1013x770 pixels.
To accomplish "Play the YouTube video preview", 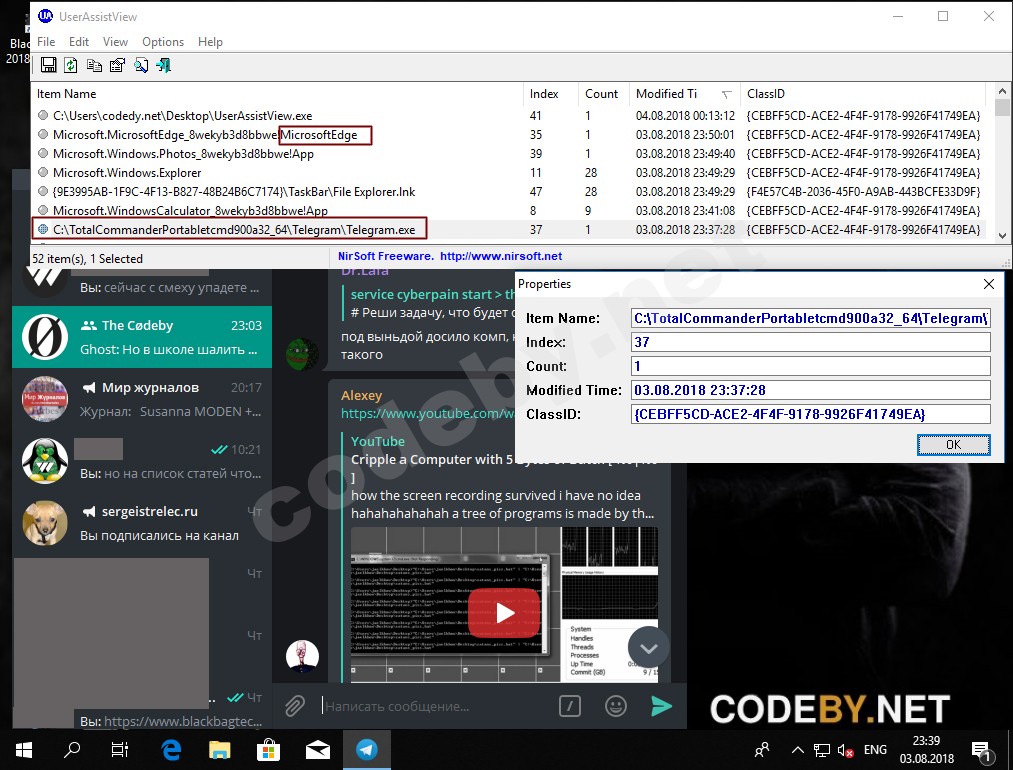I will 504,613.
